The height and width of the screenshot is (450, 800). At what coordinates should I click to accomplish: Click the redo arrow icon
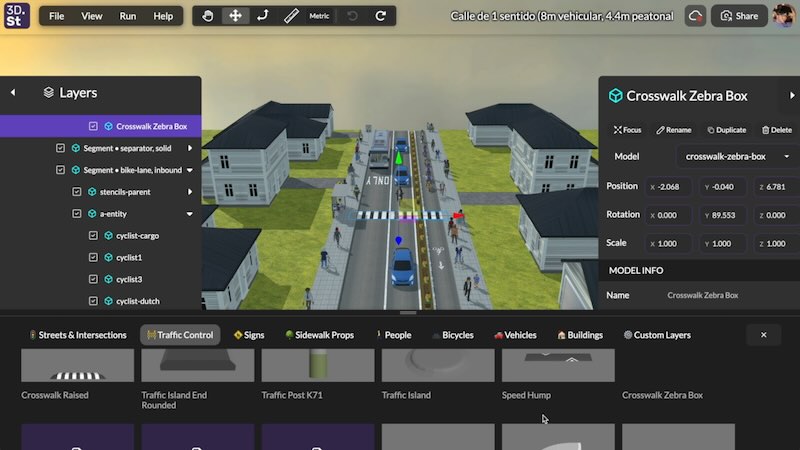tap(381, 16)
